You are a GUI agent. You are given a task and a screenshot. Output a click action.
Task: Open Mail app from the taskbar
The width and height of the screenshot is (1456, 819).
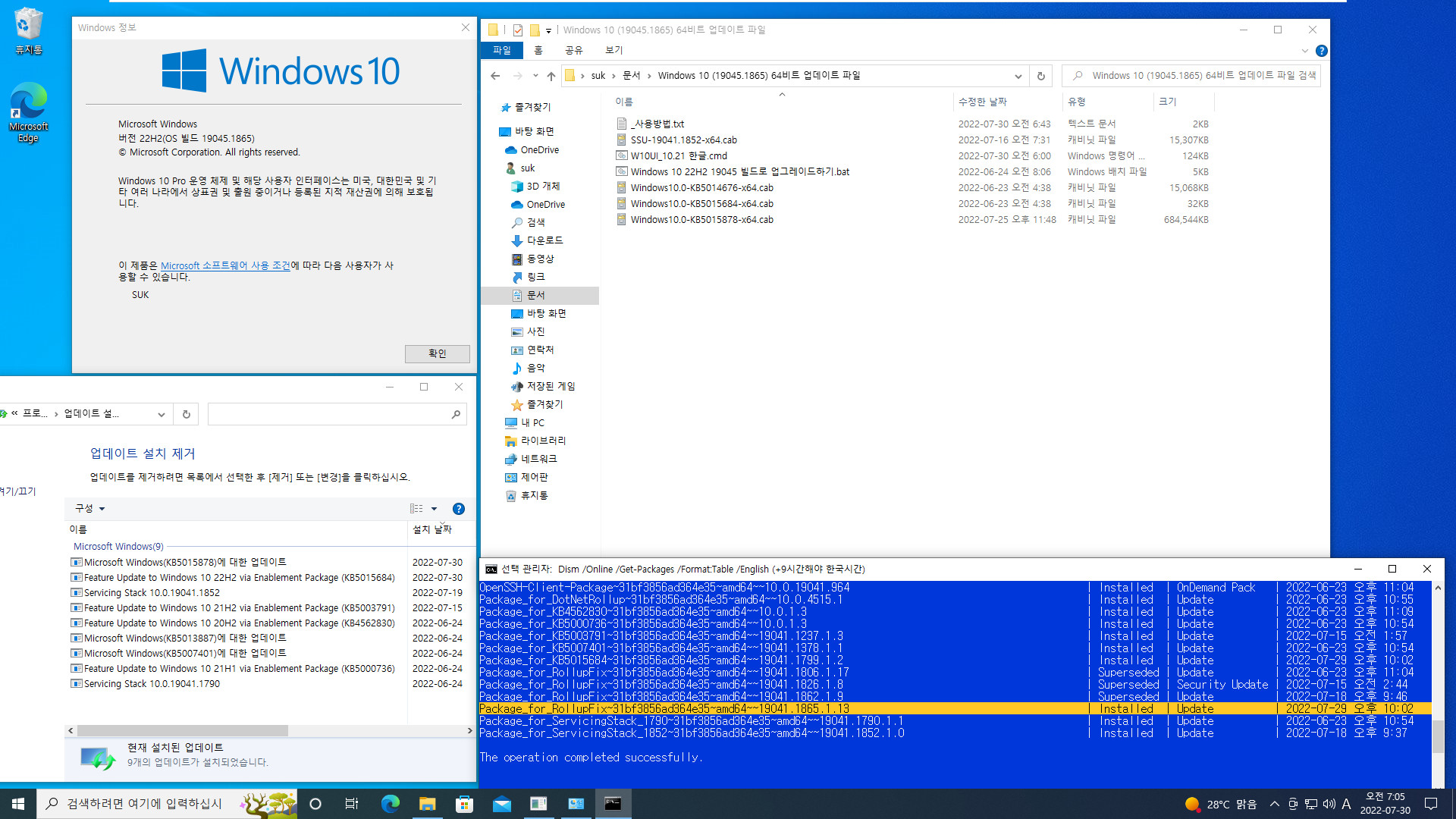coord(501,804)
